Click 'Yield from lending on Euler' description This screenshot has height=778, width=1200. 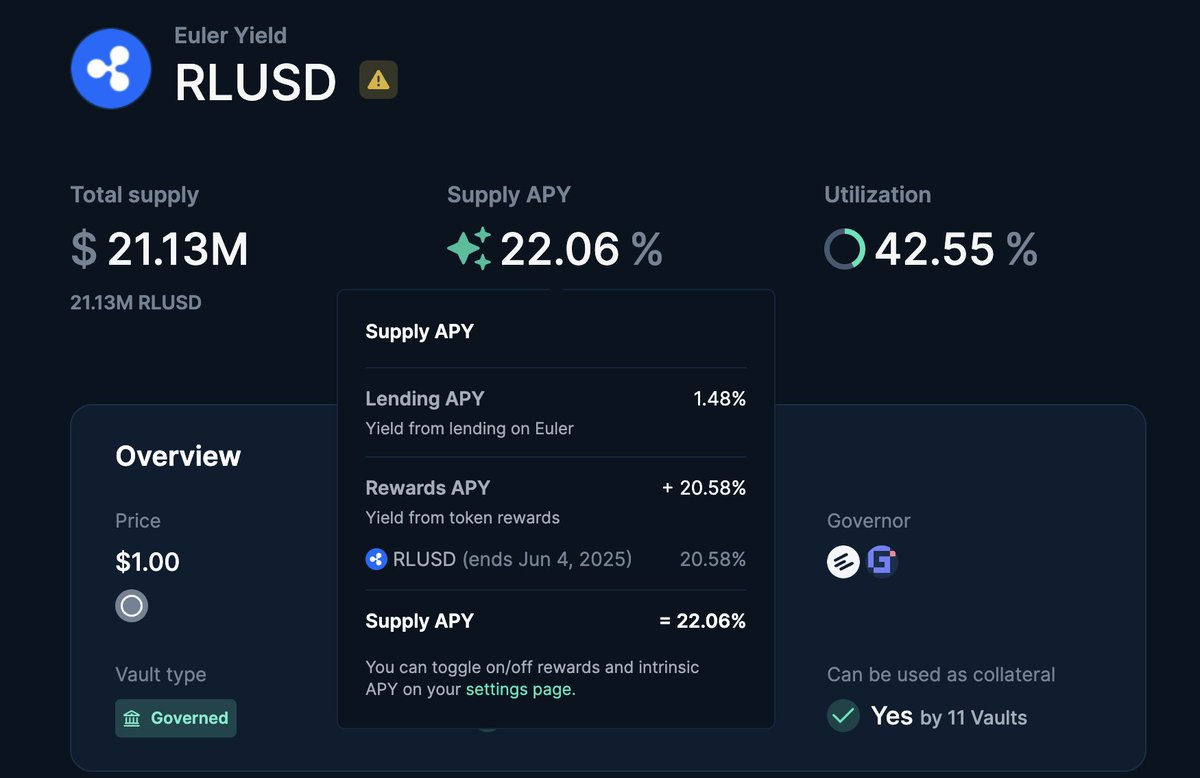click(x=470, y=428)
